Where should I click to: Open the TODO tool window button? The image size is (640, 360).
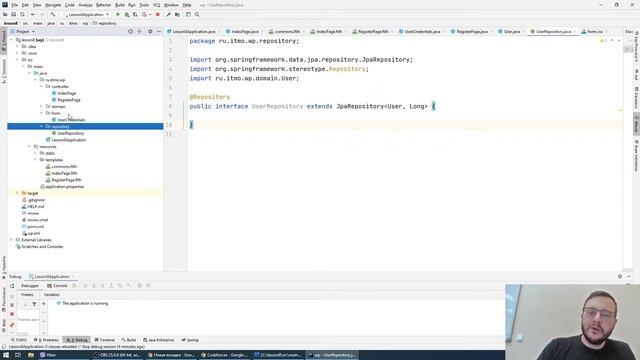pyautogui.click(x=19, y=340)
